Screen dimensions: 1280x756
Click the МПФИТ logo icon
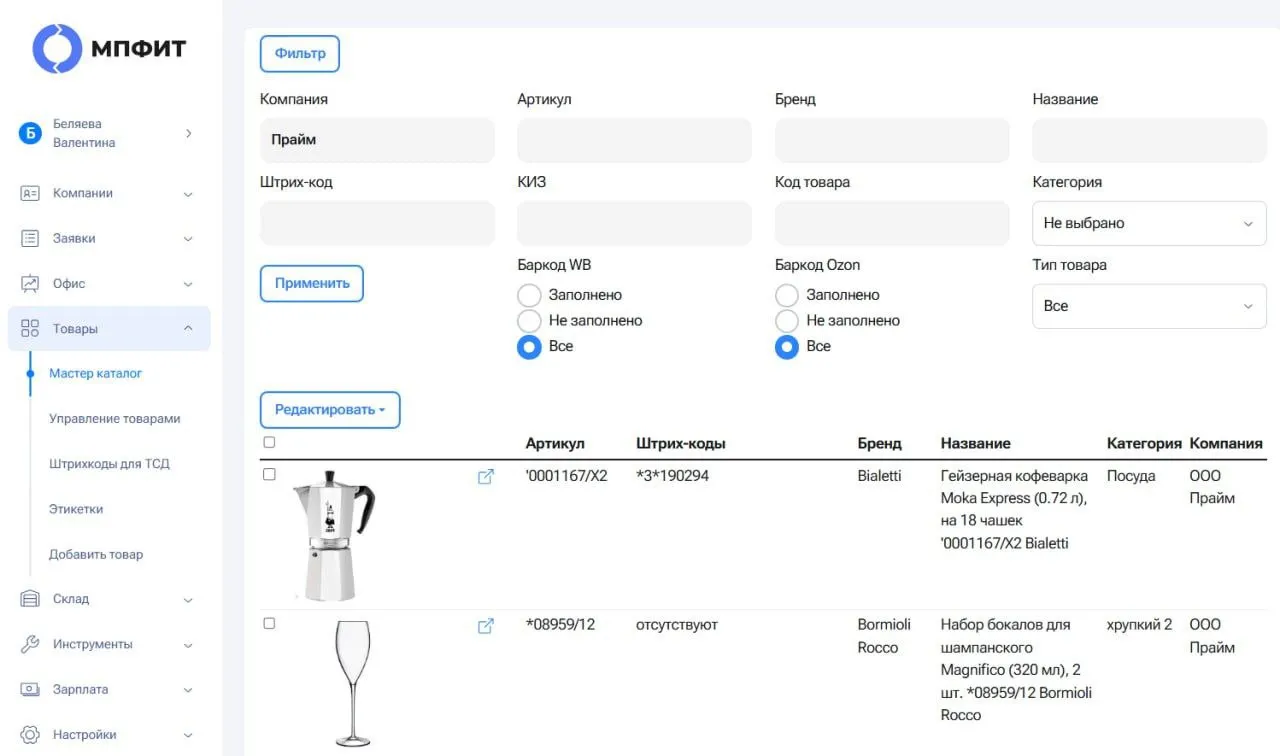tap(57, 49)
